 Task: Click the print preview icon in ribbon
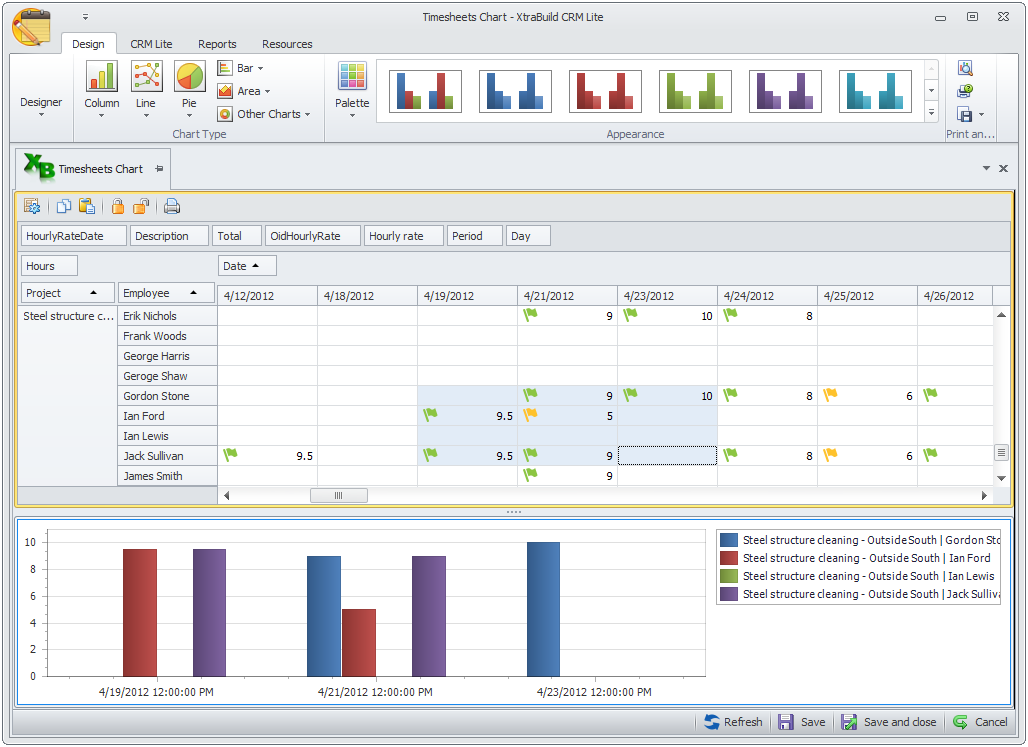coord(965,68)
